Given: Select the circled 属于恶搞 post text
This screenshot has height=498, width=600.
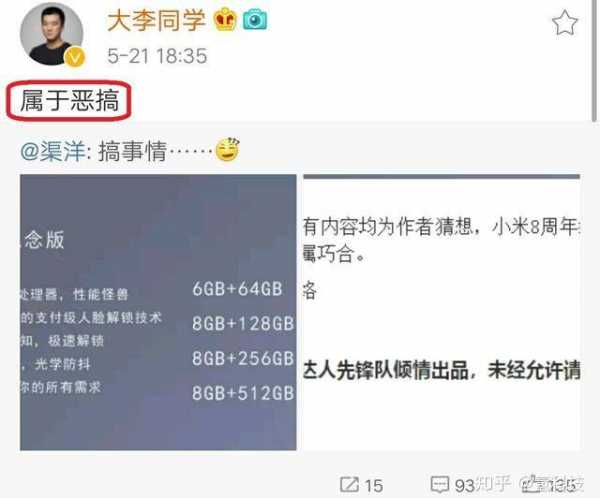Looking at the screenshot, I should (x=69, y=101).
